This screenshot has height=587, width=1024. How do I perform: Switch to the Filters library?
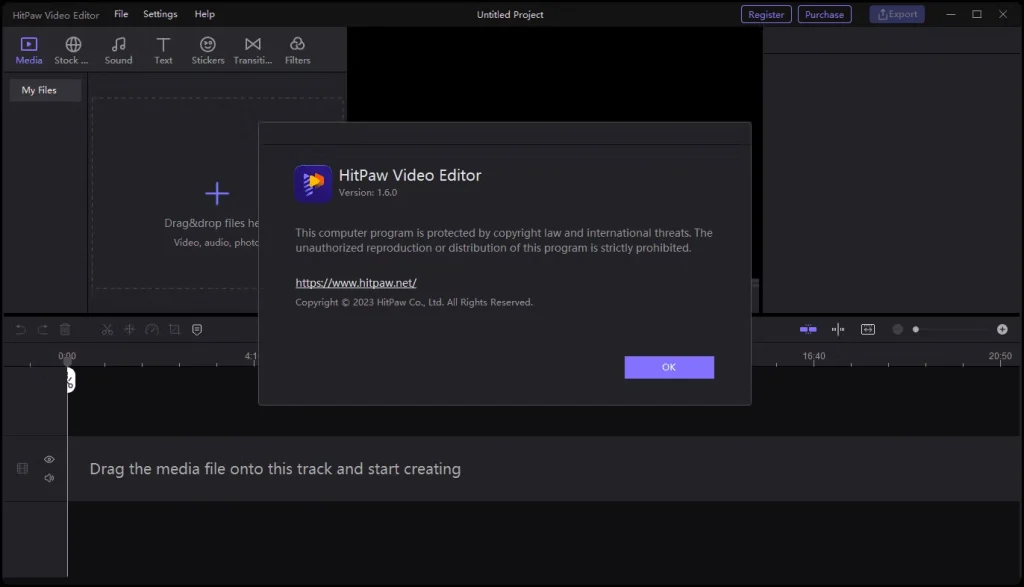click(297, 50)
